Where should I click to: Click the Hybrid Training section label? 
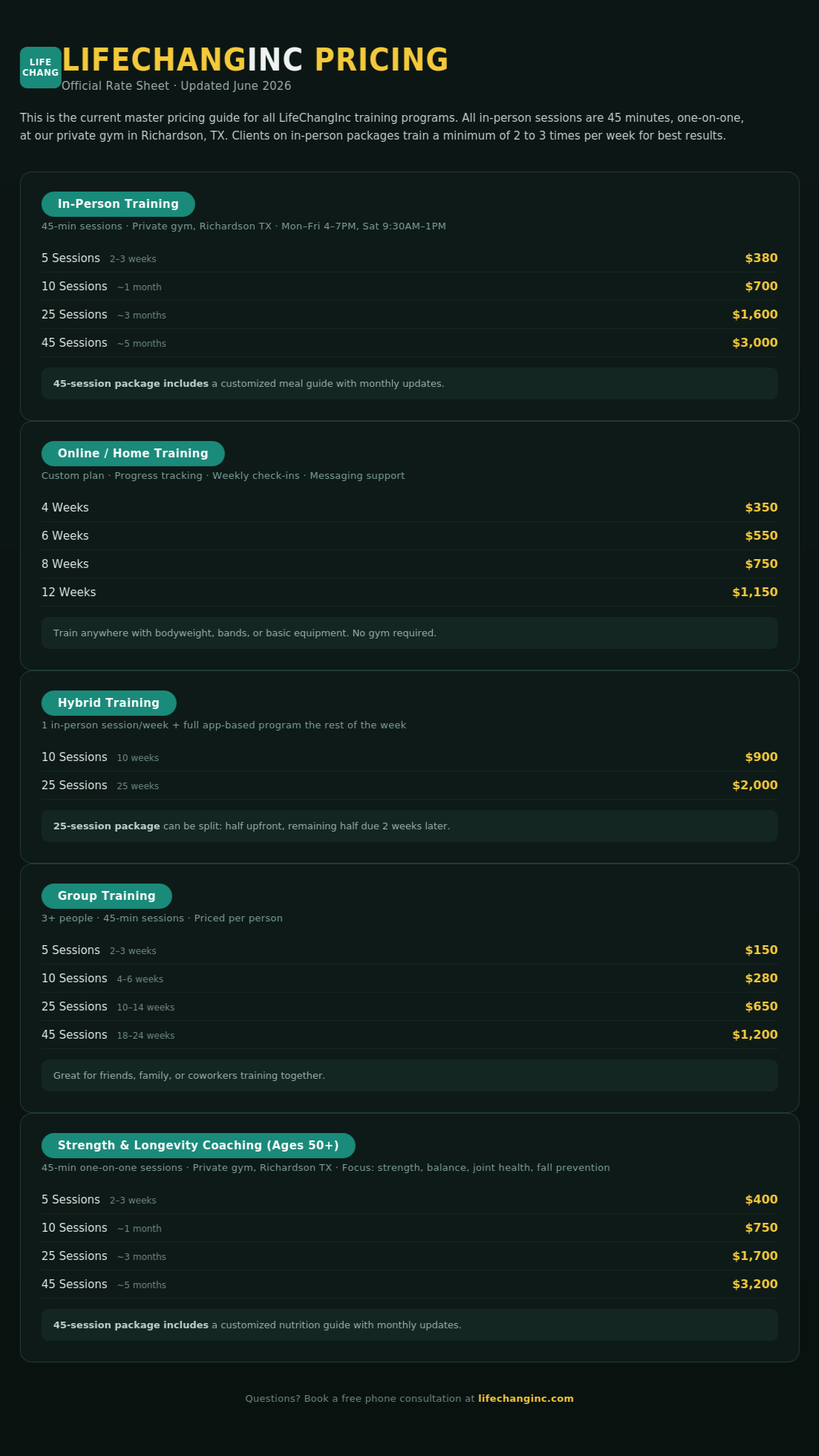[x=108, y=703]
